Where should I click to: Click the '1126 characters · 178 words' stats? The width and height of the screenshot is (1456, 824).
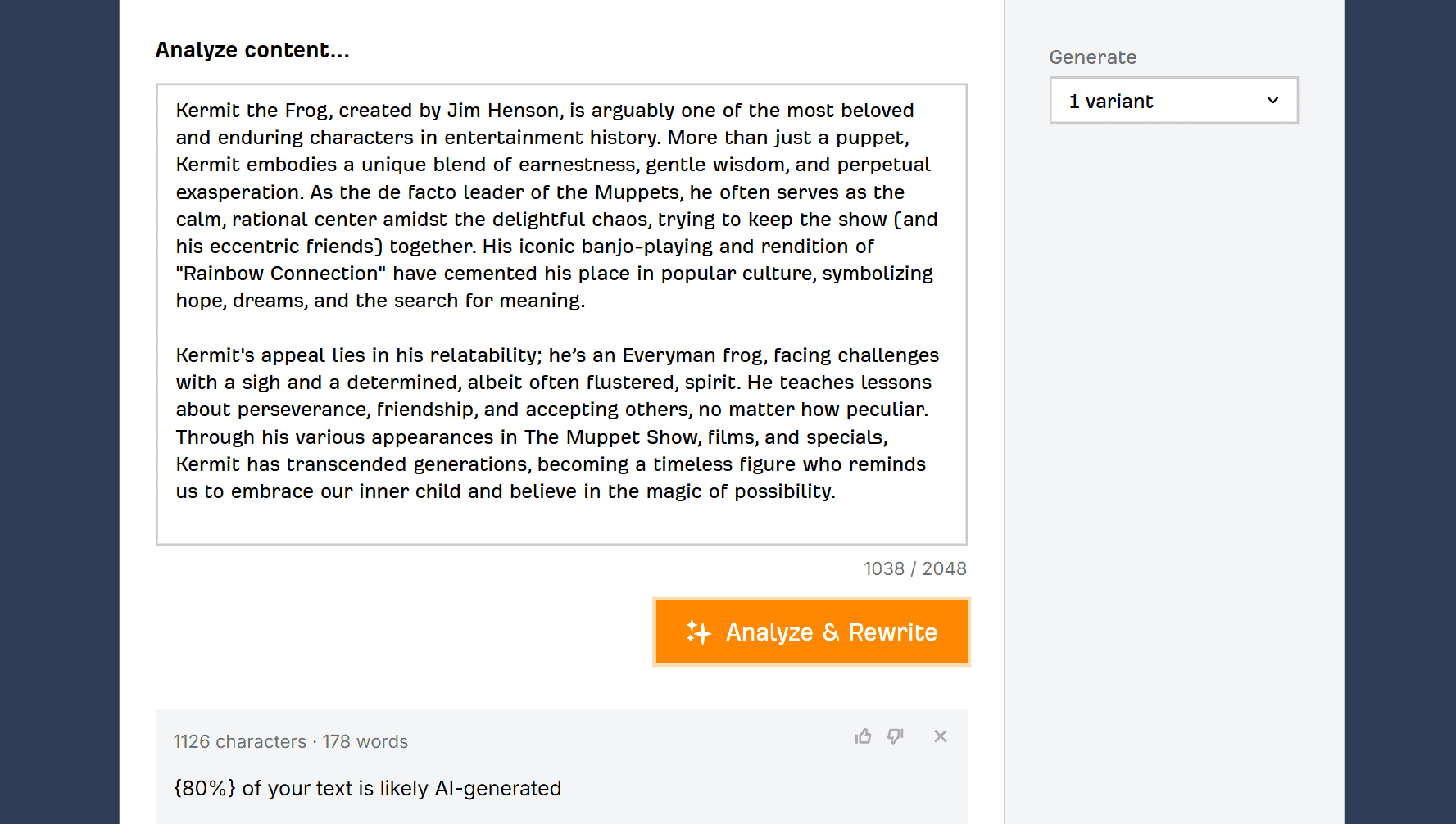tap(291, 741)
